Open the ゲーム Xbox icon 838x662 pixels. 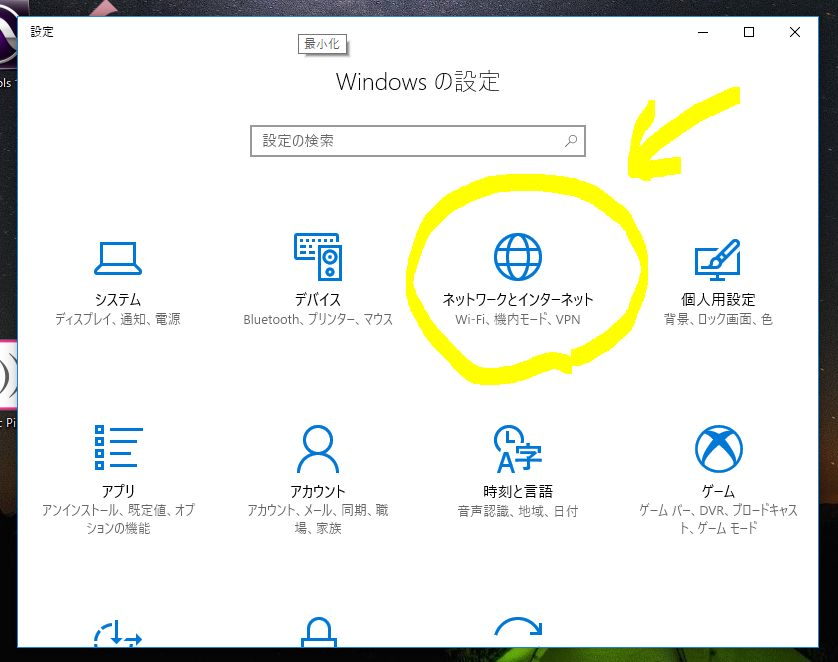pyautogui.click(x=719, y=449)
